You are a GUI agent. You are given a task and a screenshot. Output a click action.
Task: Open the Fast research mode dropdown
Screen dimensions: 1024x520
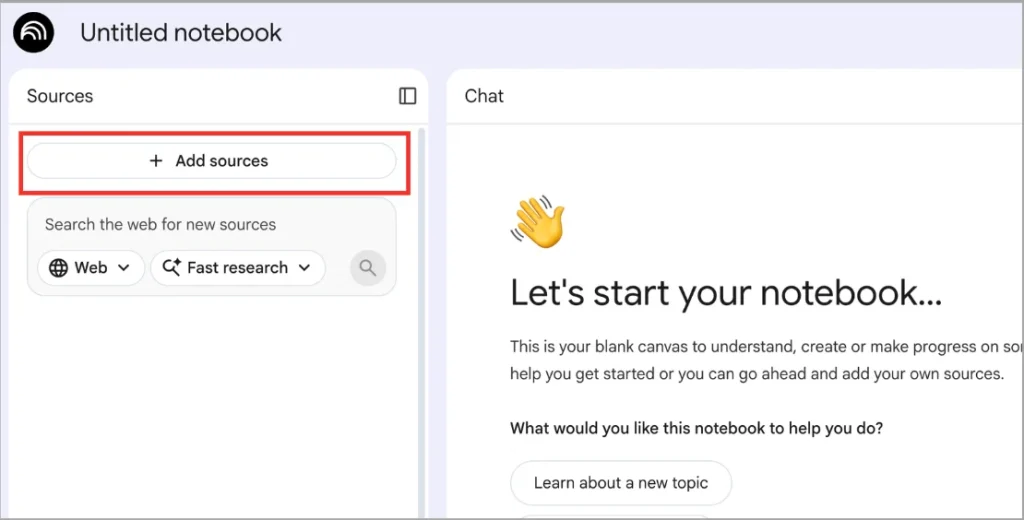pos(238,268)
